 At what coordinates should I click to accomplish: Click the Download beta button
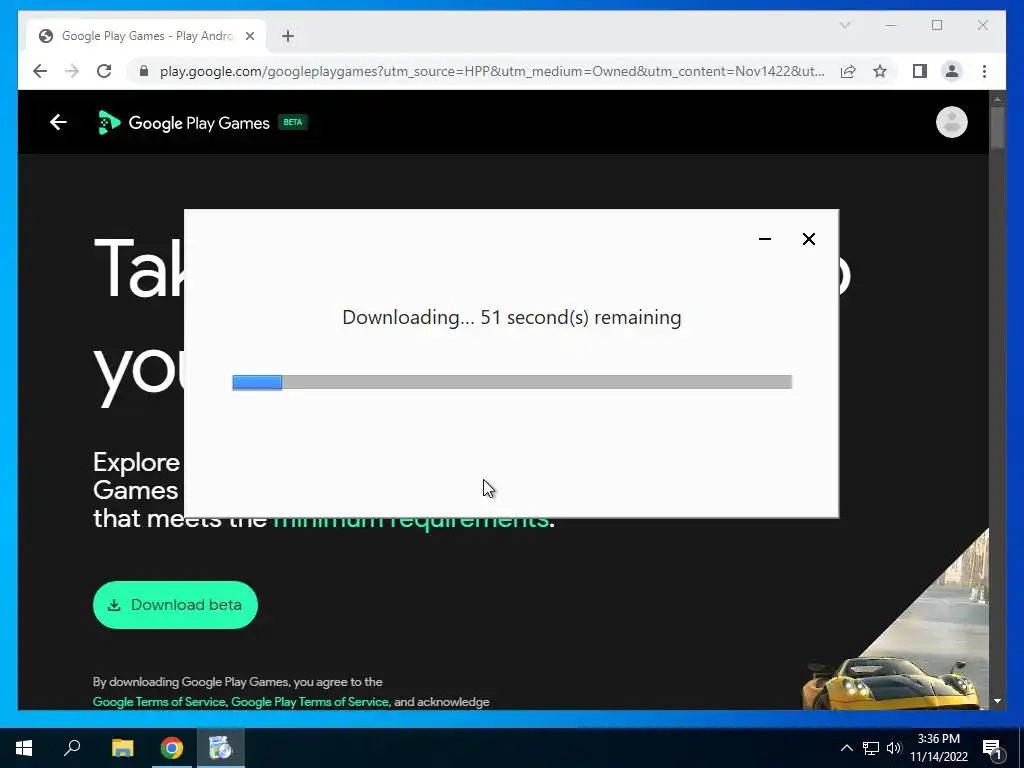[175, 605]
